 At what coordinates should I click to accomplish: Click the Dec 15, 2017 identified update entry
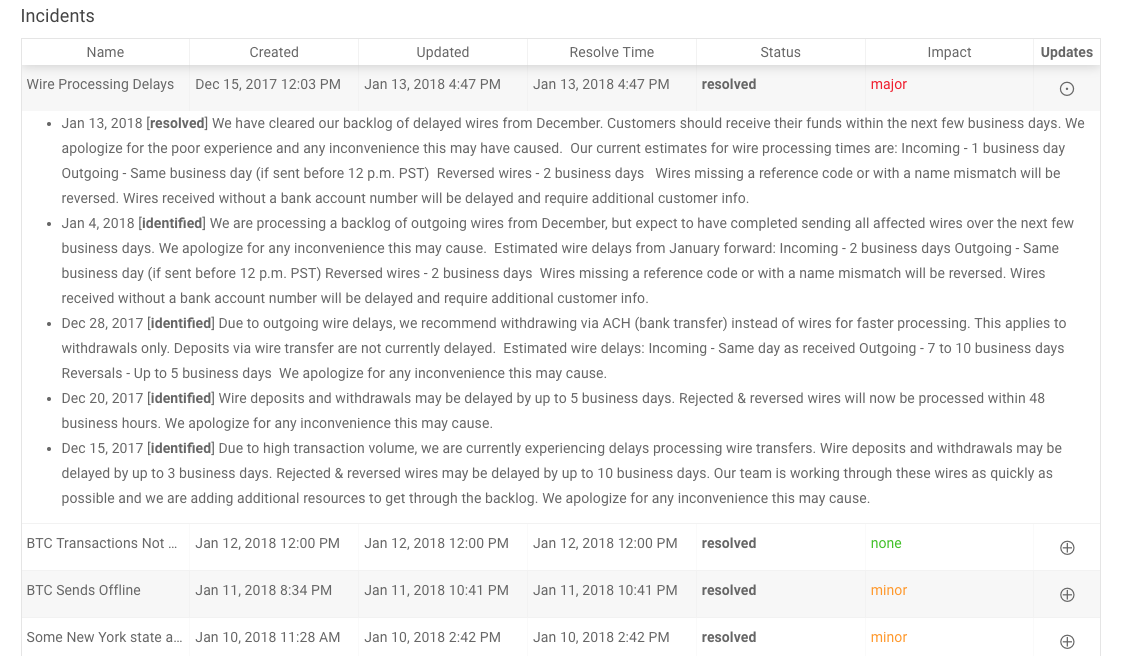pyautogui.click(x=562, y=473)
